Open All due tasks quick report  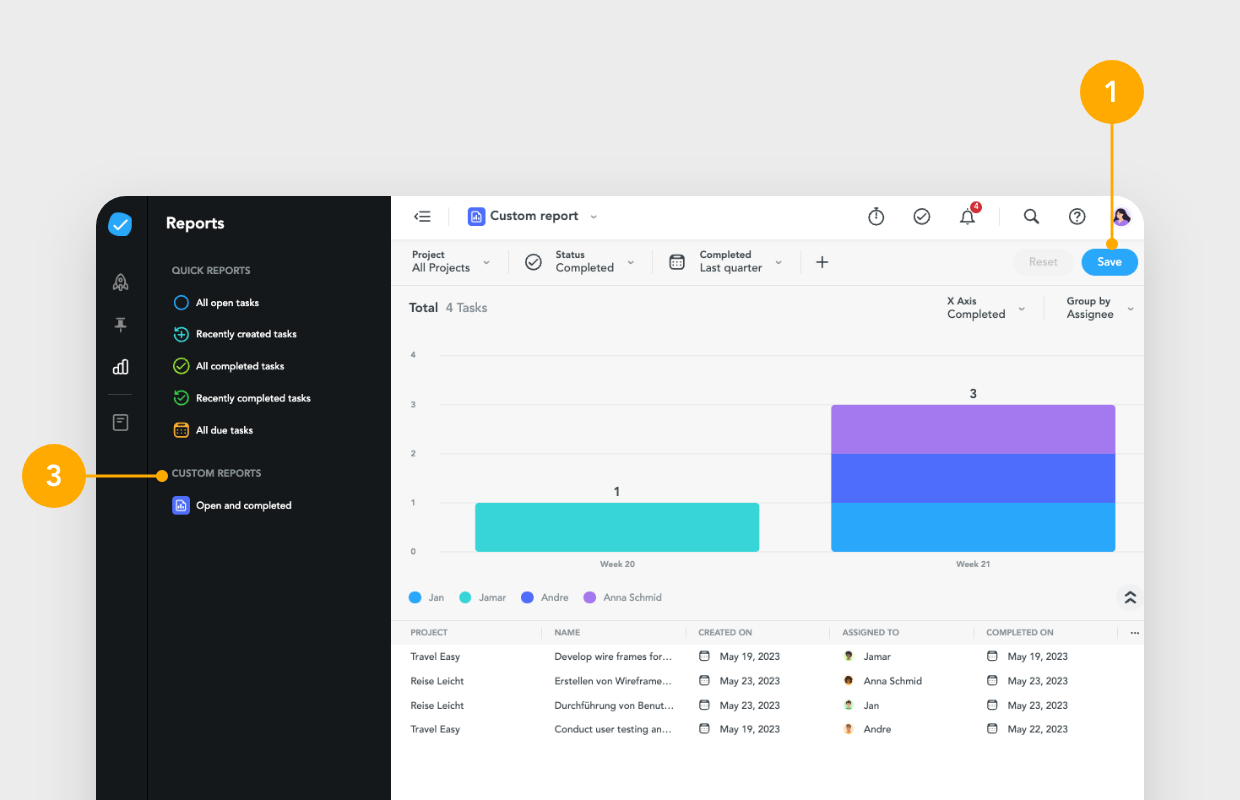point(213,430)
